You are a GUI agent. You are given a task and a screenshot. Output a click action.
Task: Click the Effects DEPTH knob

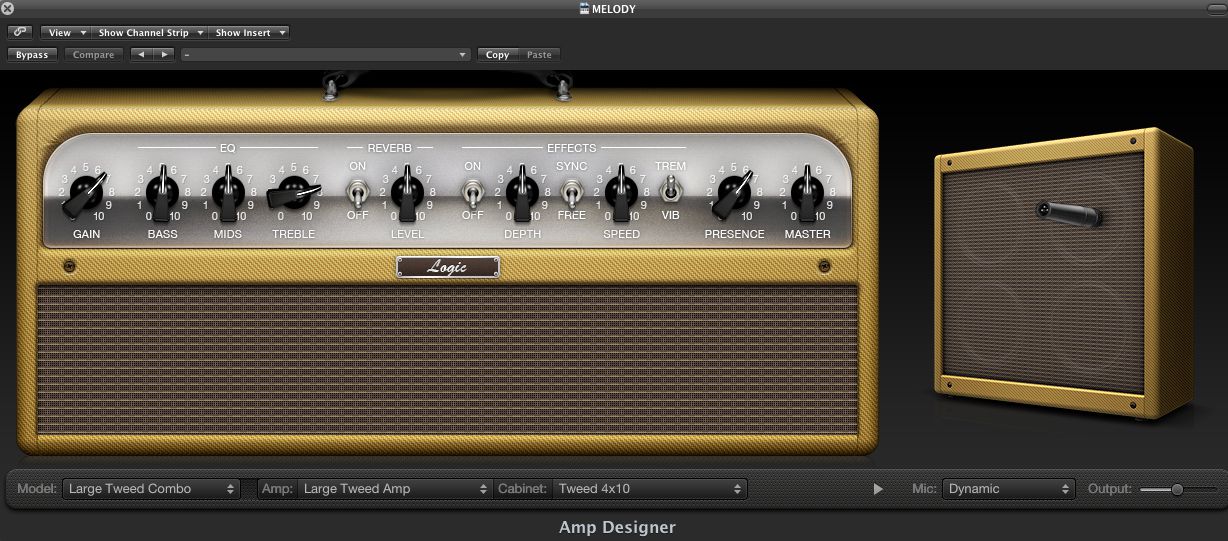[x=521, y=191]
